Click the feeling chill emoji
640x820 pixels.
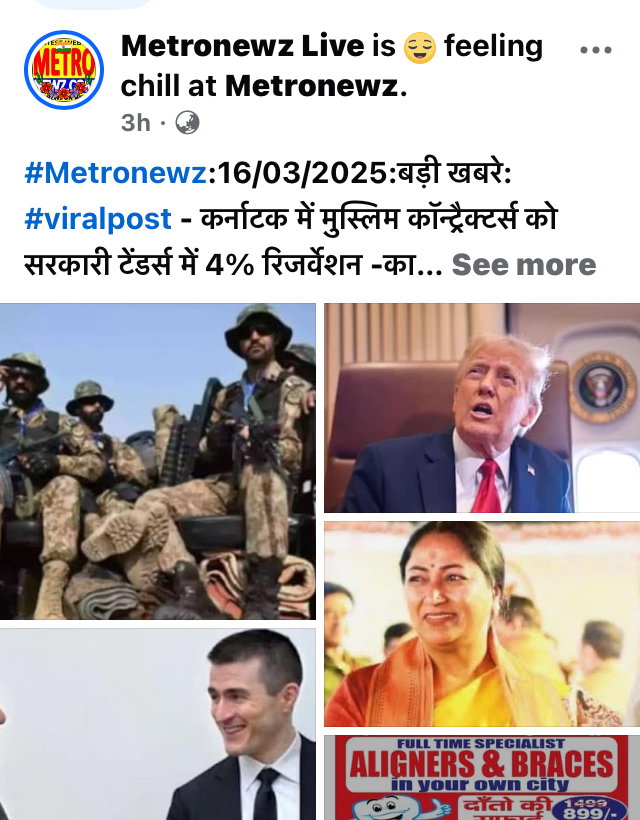(419, 48)
